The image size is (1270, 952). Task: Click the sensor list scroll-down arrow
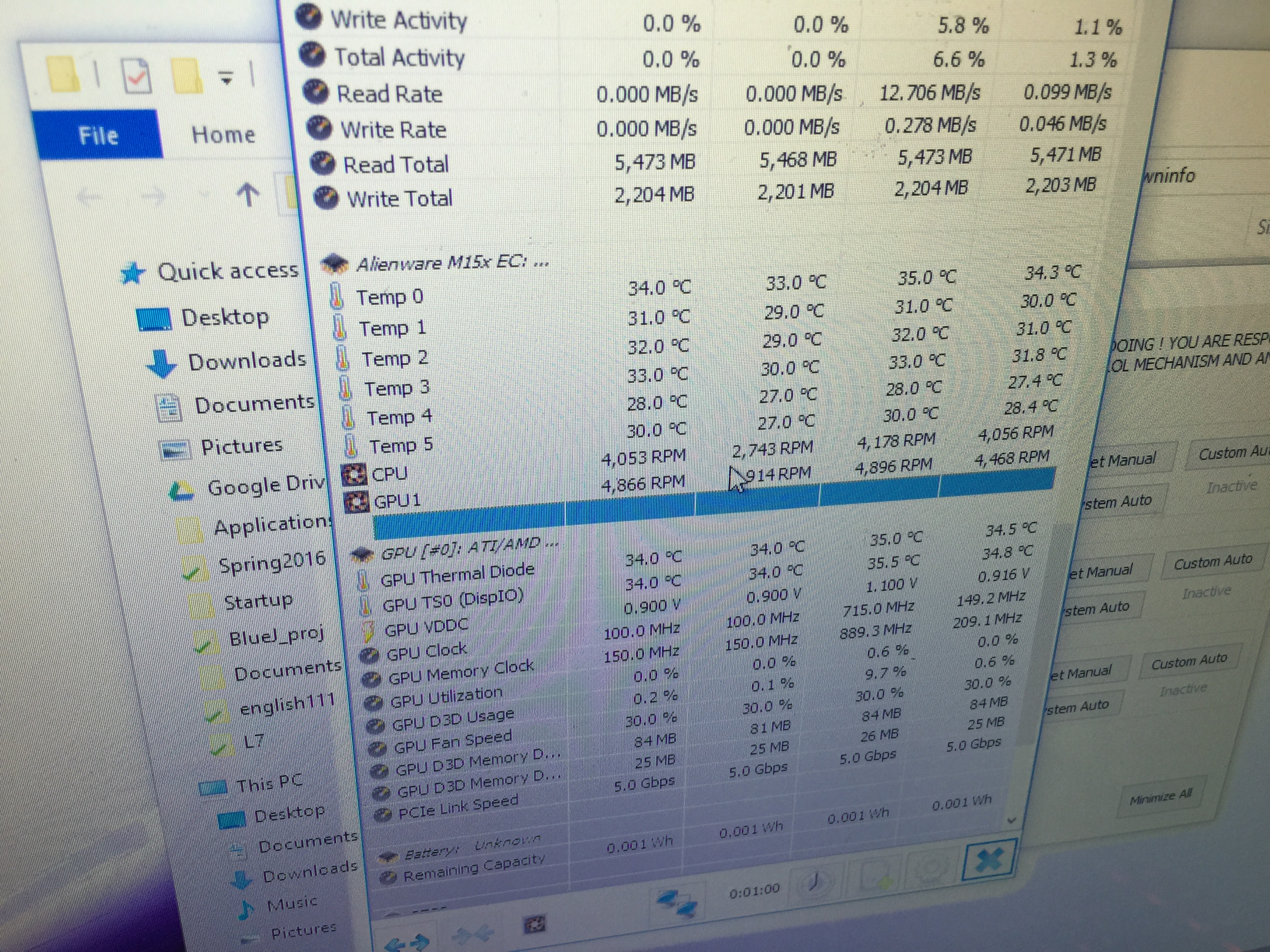coord(1012,821)
